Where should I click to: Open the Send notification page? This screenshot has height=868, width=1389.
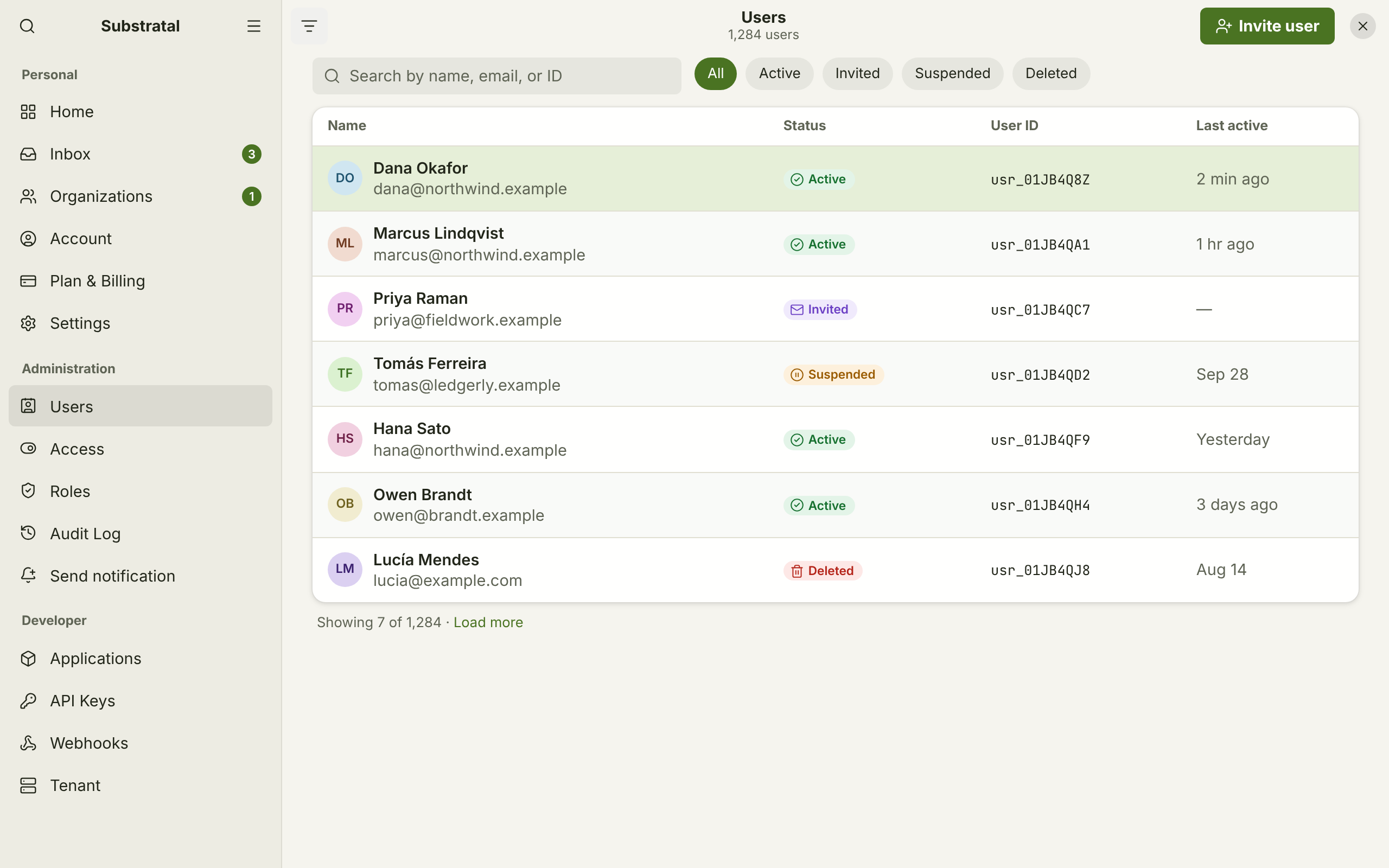(141, 576)
